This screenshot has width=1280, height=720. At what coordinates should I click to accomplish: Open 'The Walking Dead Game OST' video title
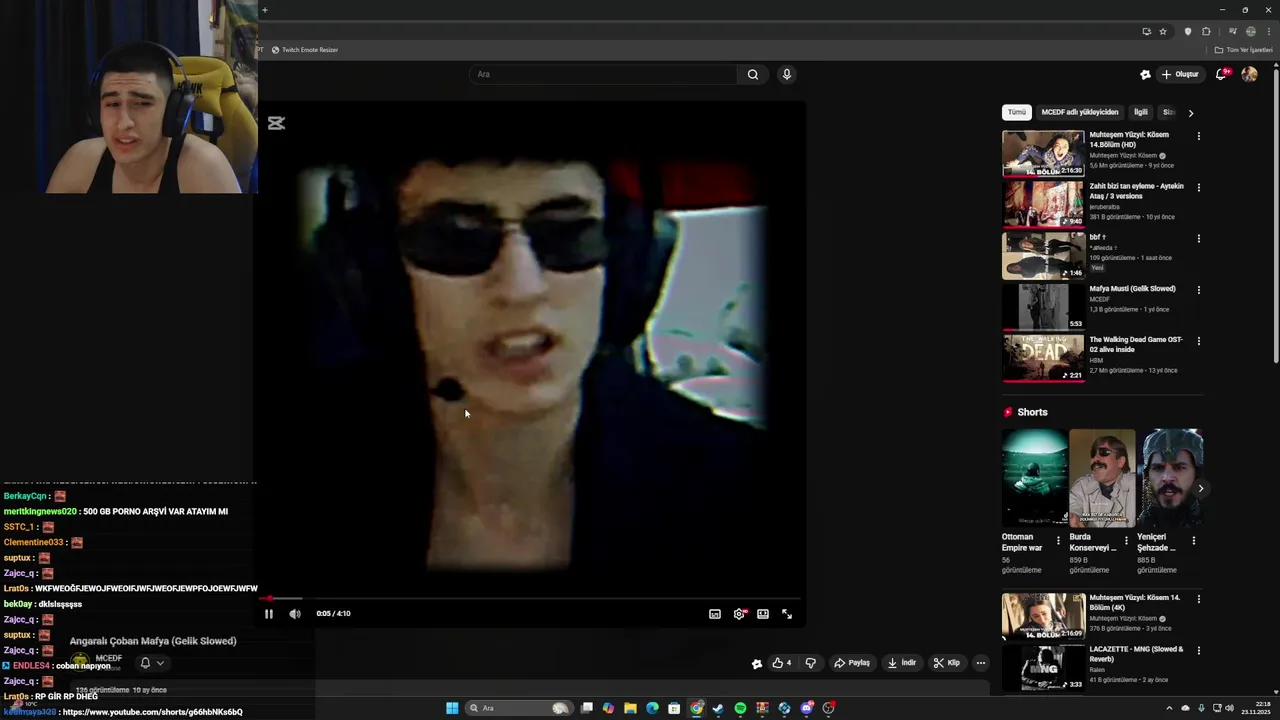coord(1136,345)
